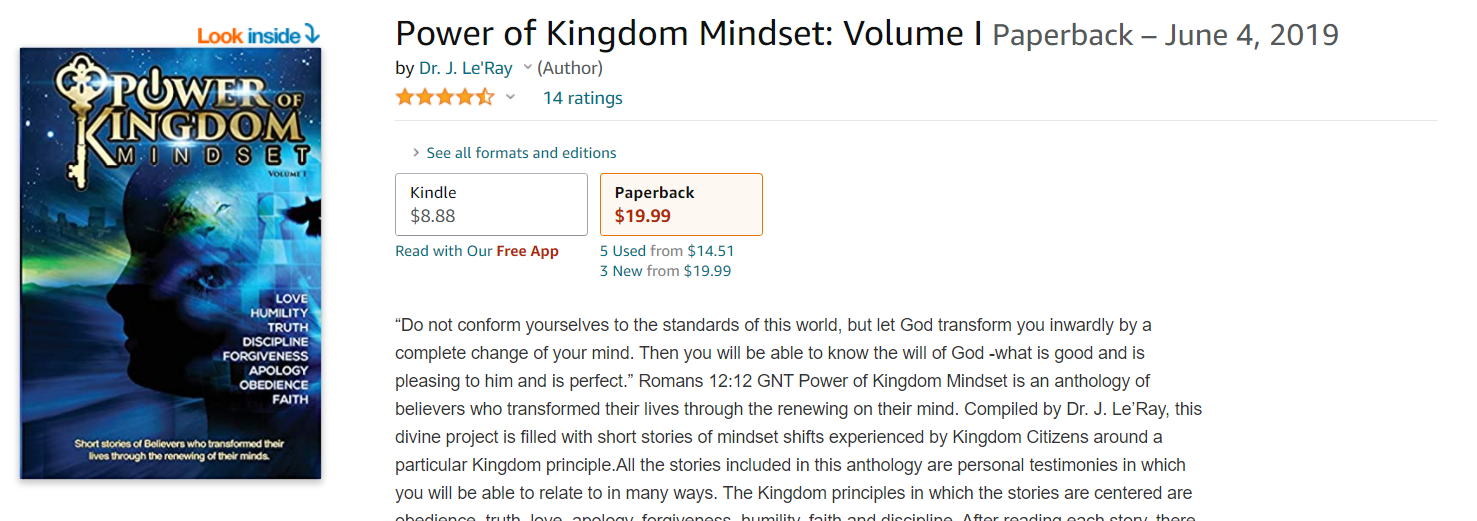This screenshot has width=1477, height=521.
Task: Click Read with Our Free App
Action: [476, 251]
